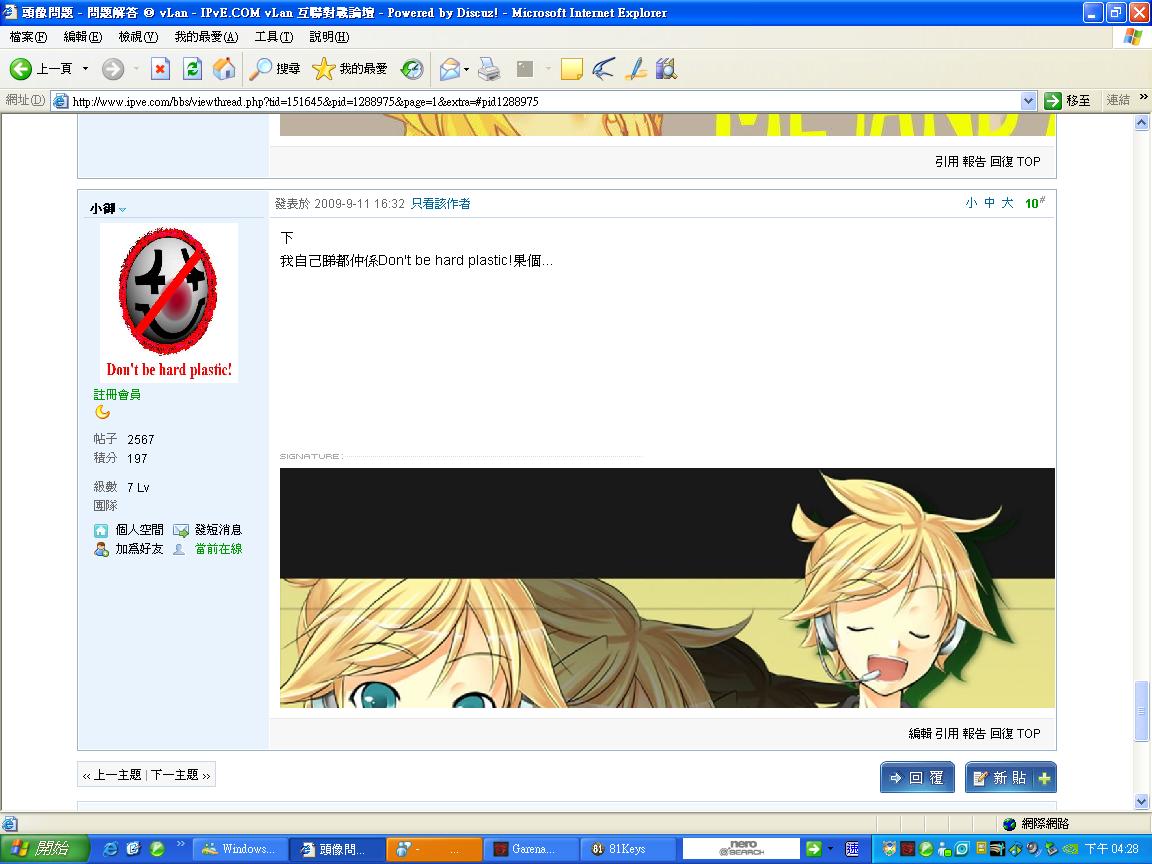Click 引用 on post 10

pyautogui.click(x=947, y=733)
